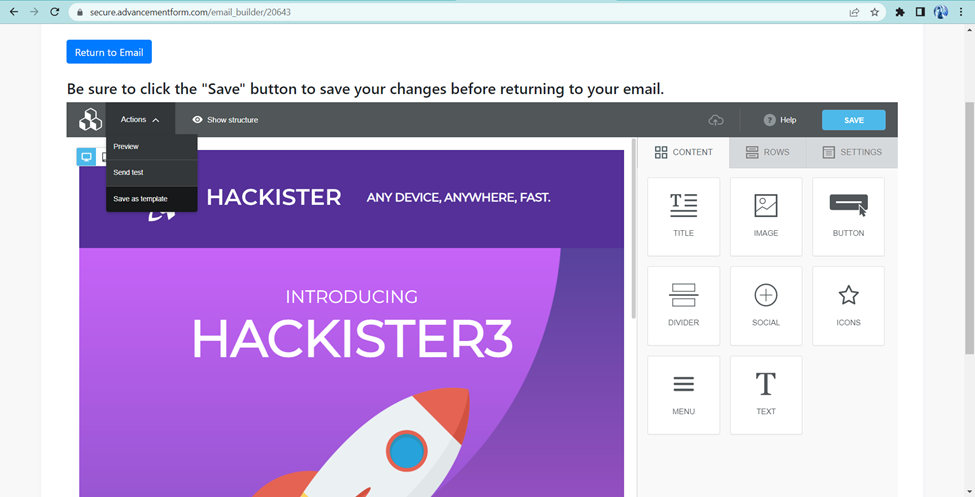The width and height of the screenshot is (975, 497).
Task: Select the Title content block
Action: click(x=683, y=216)
